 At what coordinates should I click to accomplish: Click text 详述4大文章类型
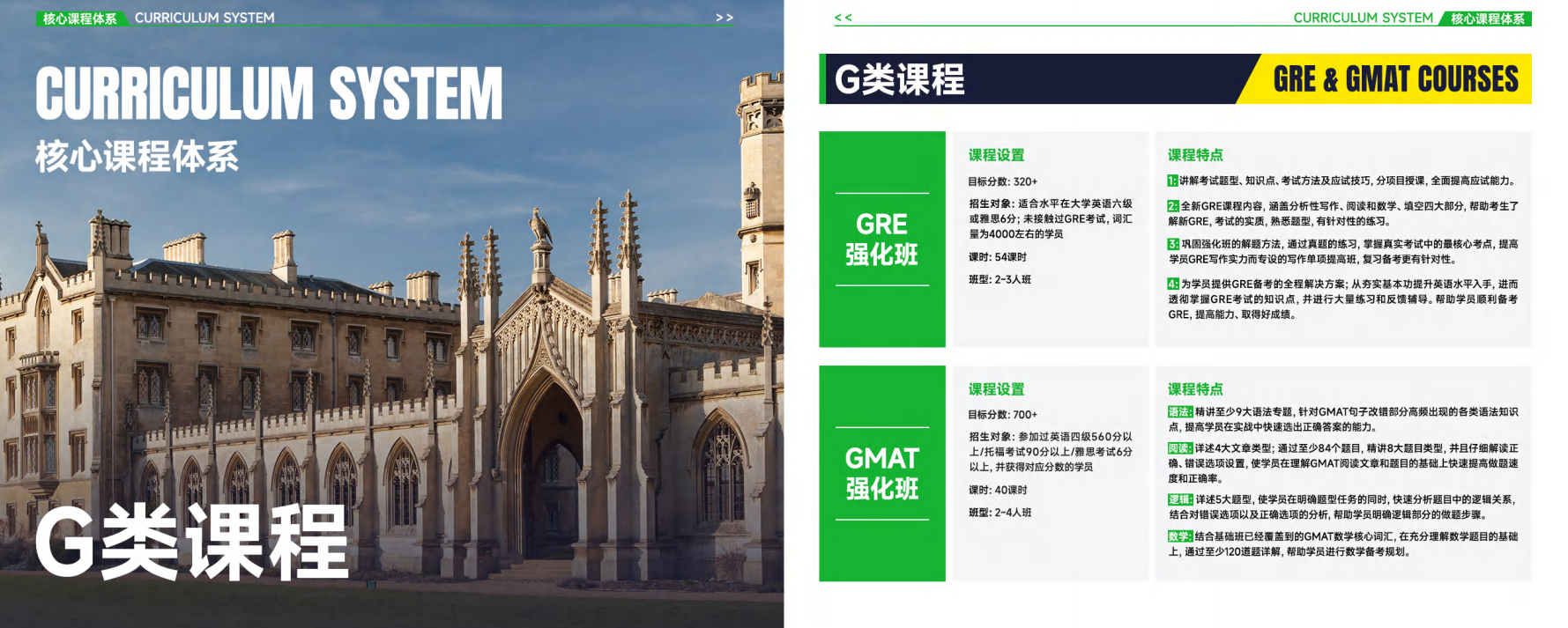pos(1234,448)
